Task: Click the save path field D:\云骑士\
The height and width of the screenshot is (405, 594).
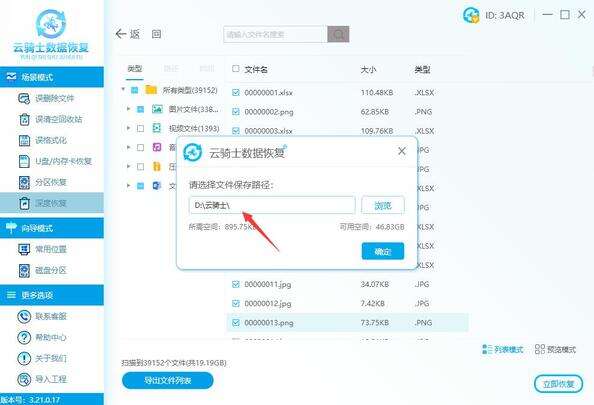Action: [x=272, y=205]
